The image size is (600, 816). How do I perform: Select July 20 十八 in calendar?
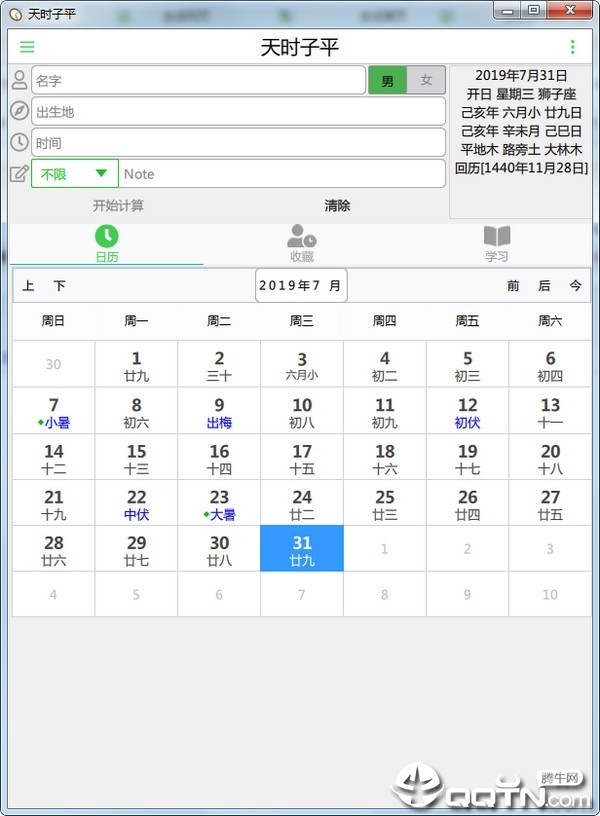550,457
